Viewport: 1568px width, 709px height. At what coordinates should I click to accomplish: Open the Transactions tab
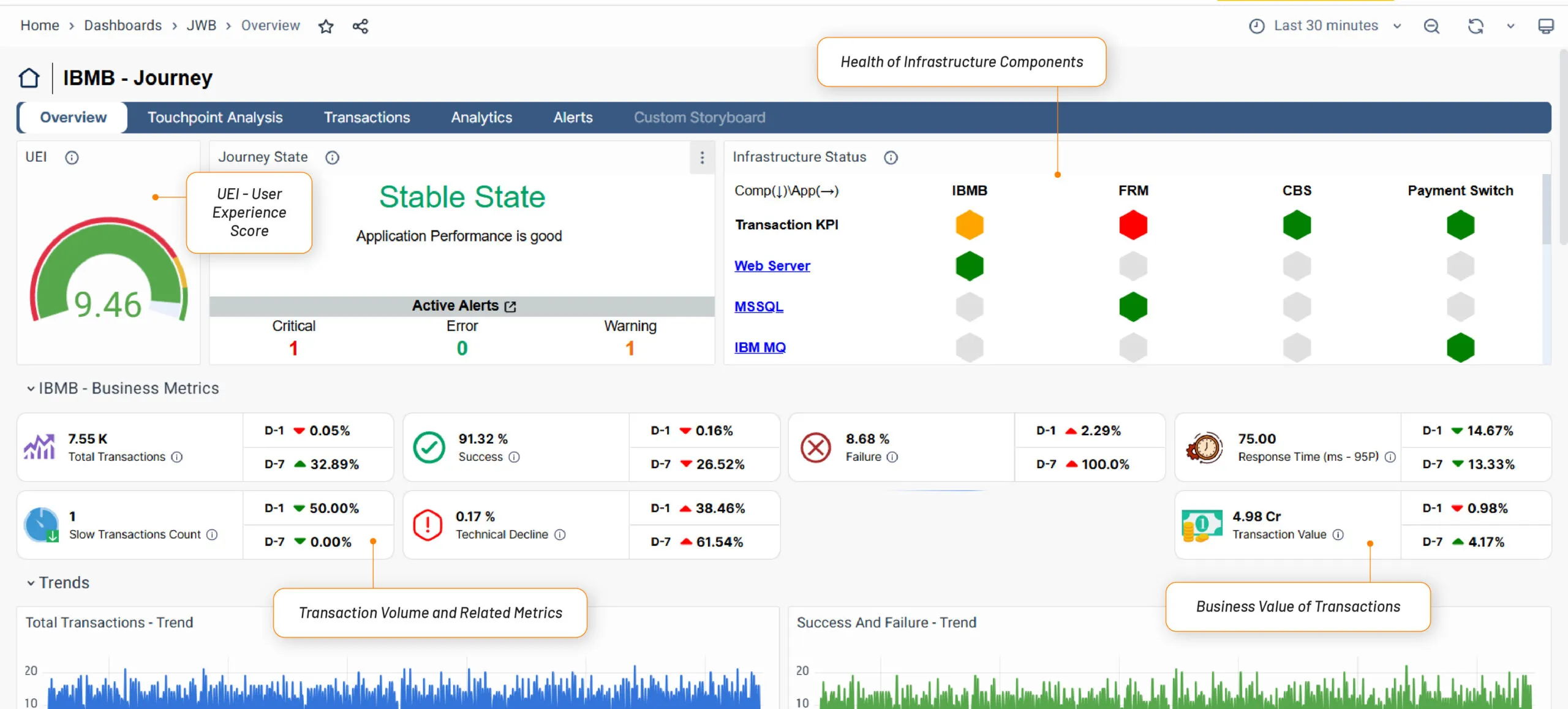click(x=367, y=117)
